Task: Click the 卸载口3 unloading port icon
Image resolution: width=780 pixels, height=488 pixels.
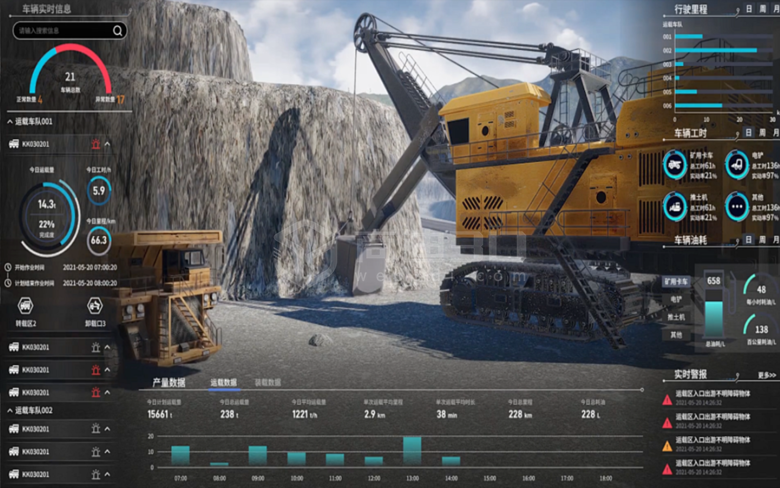Action: point(96,305)
